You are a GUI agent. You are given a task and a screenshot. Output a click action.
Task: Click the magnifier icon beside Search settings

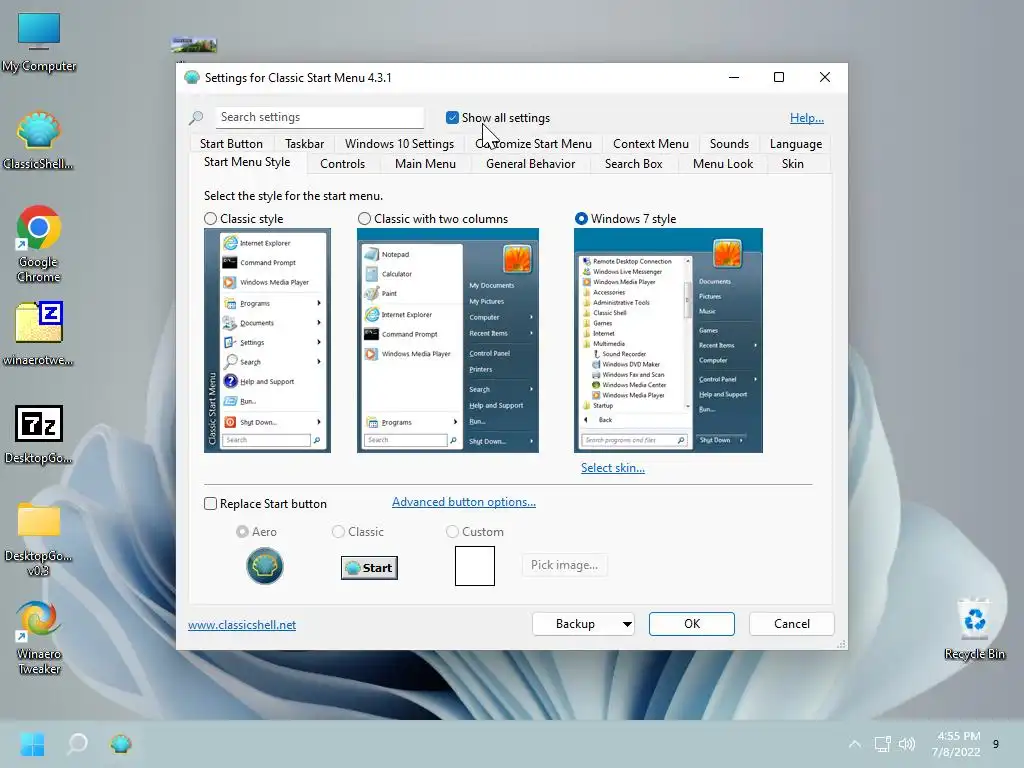click(x=196, y=118)
